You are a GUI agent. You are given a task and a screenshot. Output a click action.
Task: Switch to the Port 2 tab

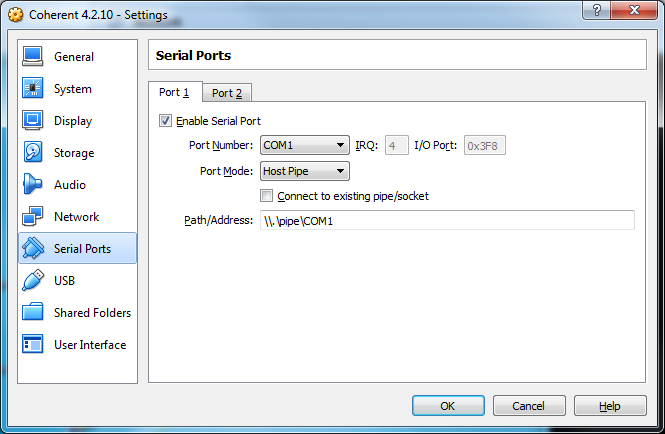click(228, 93)
